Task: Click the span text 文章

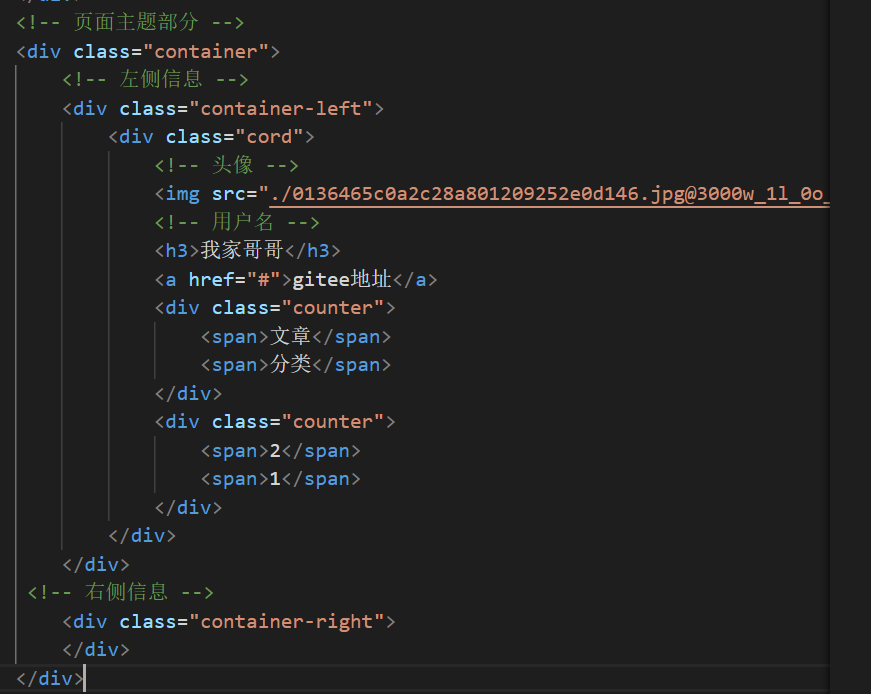Action: coord(291,337)
